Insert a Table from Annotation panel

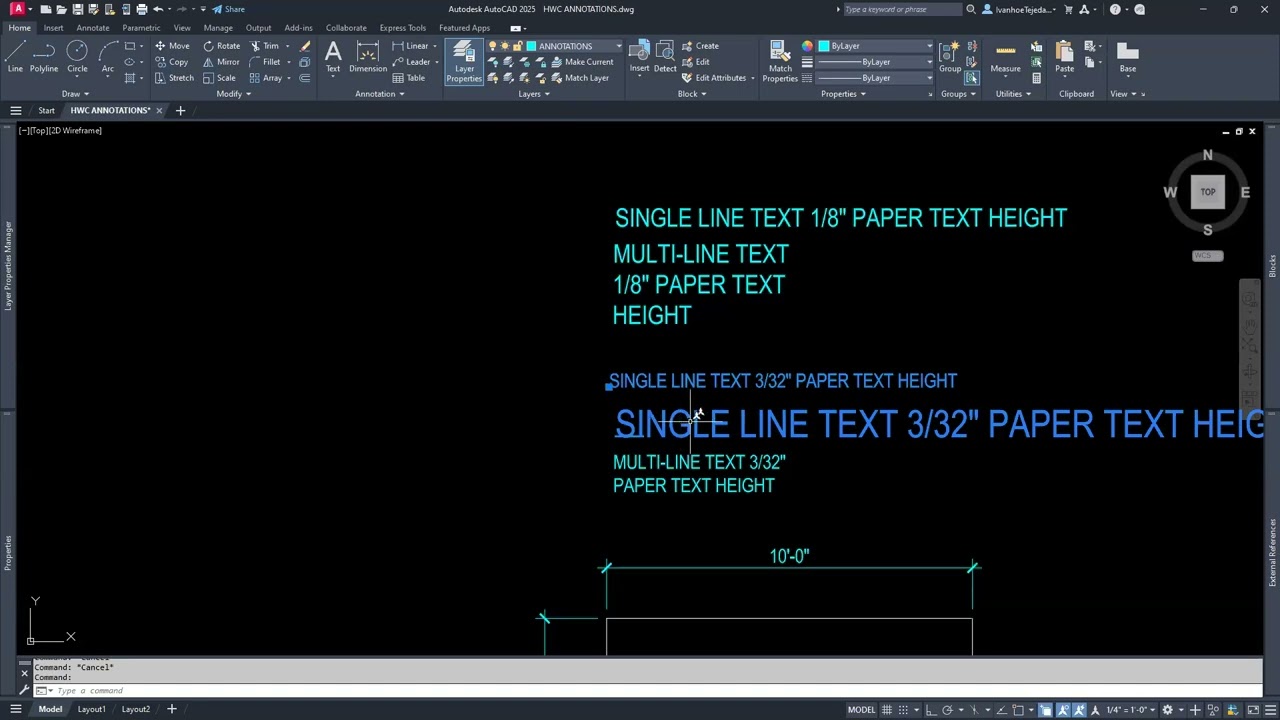(x=409, y=78)
